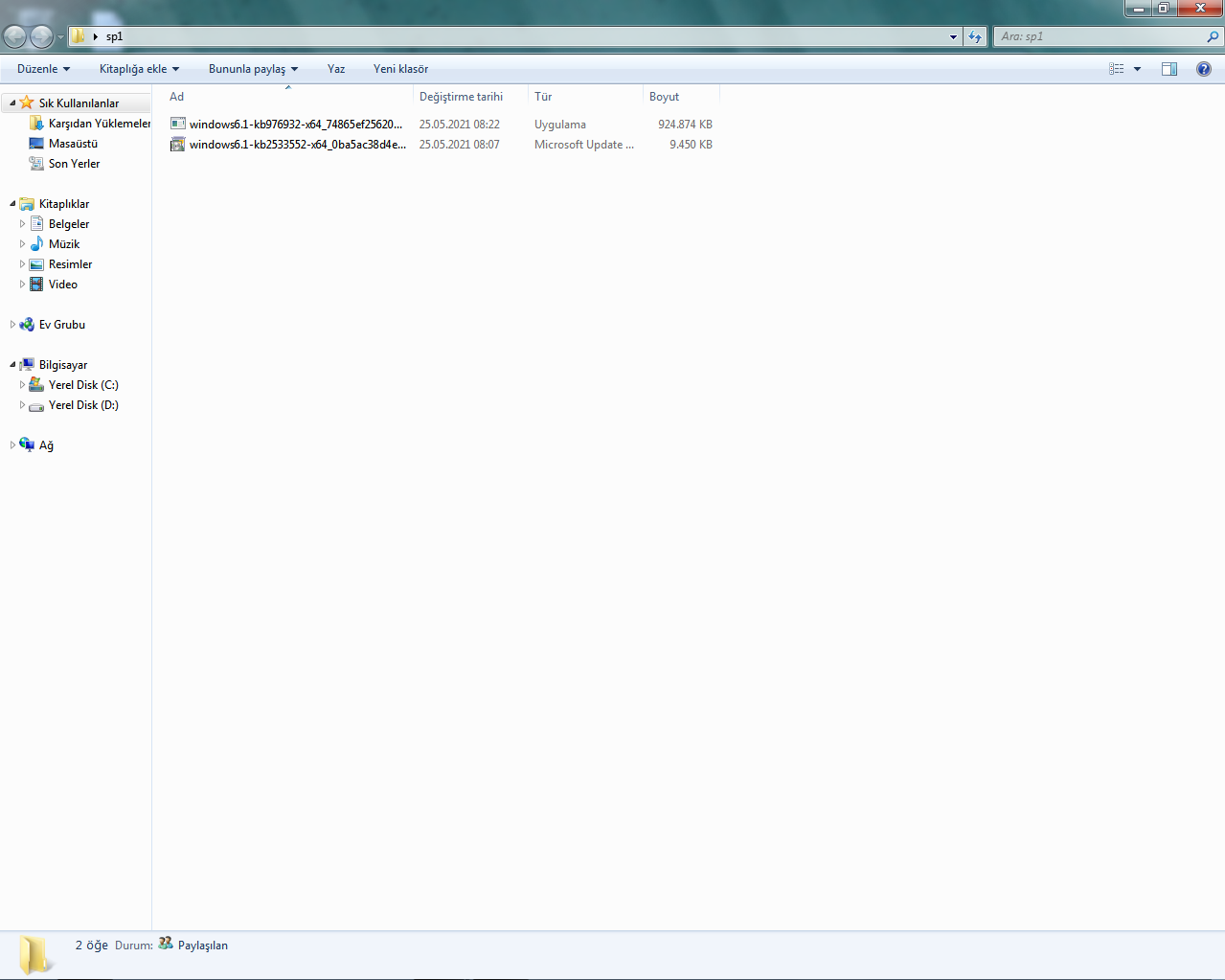Expand the Belgeler library node
This screenshot has width=1225, height=980.
(22, 224)
